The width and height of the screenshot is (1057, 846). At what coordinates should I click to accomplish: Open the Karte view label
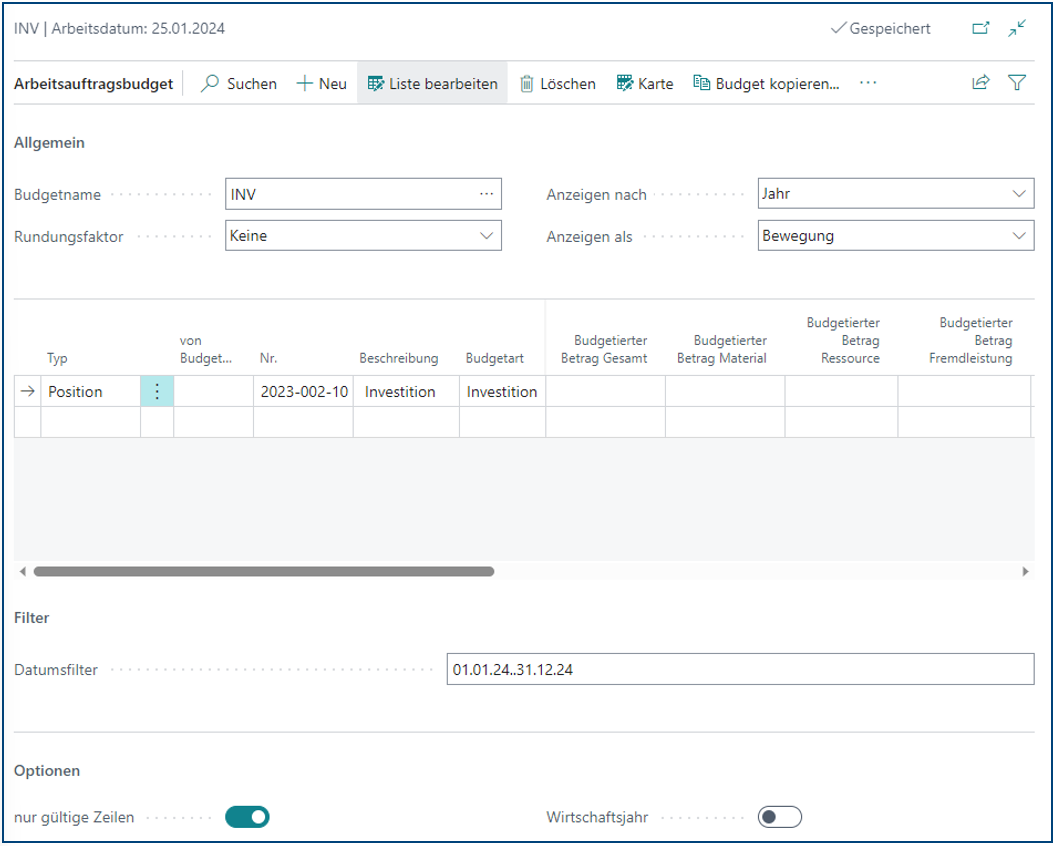click(x=656, y=84)
